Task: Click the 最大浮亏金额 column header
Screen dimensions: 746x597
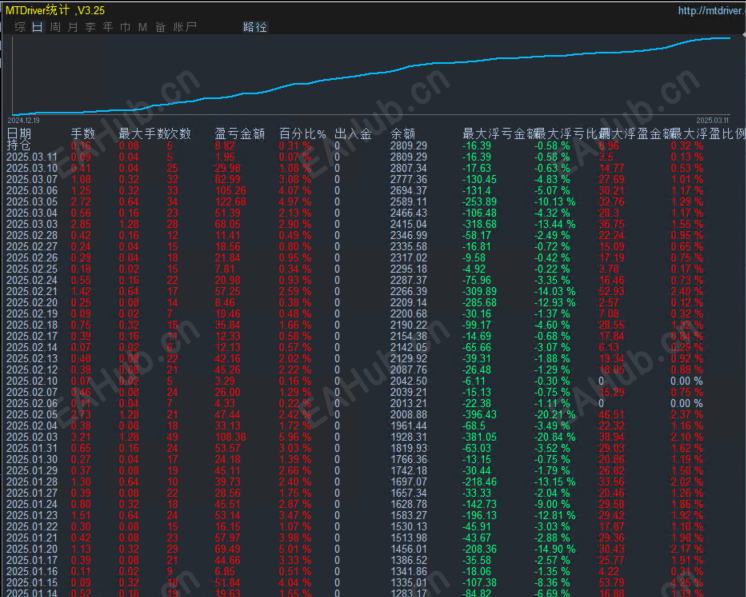Action: pyautogui.click(x=499, y=134)
